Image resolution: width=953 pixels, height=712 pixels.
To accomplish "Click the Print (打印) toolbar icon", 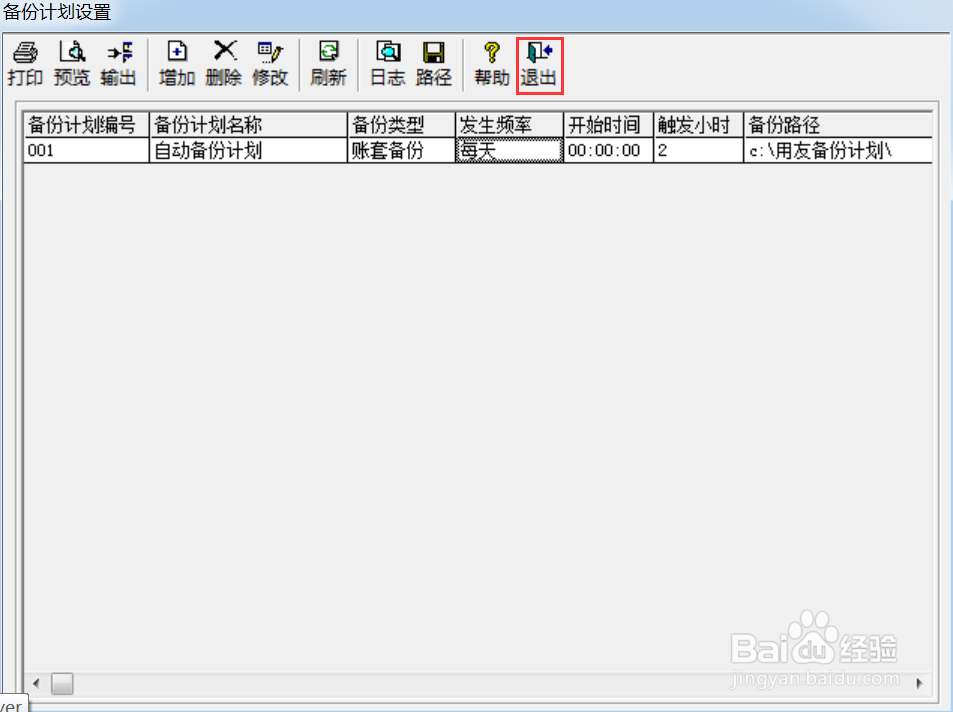I will point(26,64).
